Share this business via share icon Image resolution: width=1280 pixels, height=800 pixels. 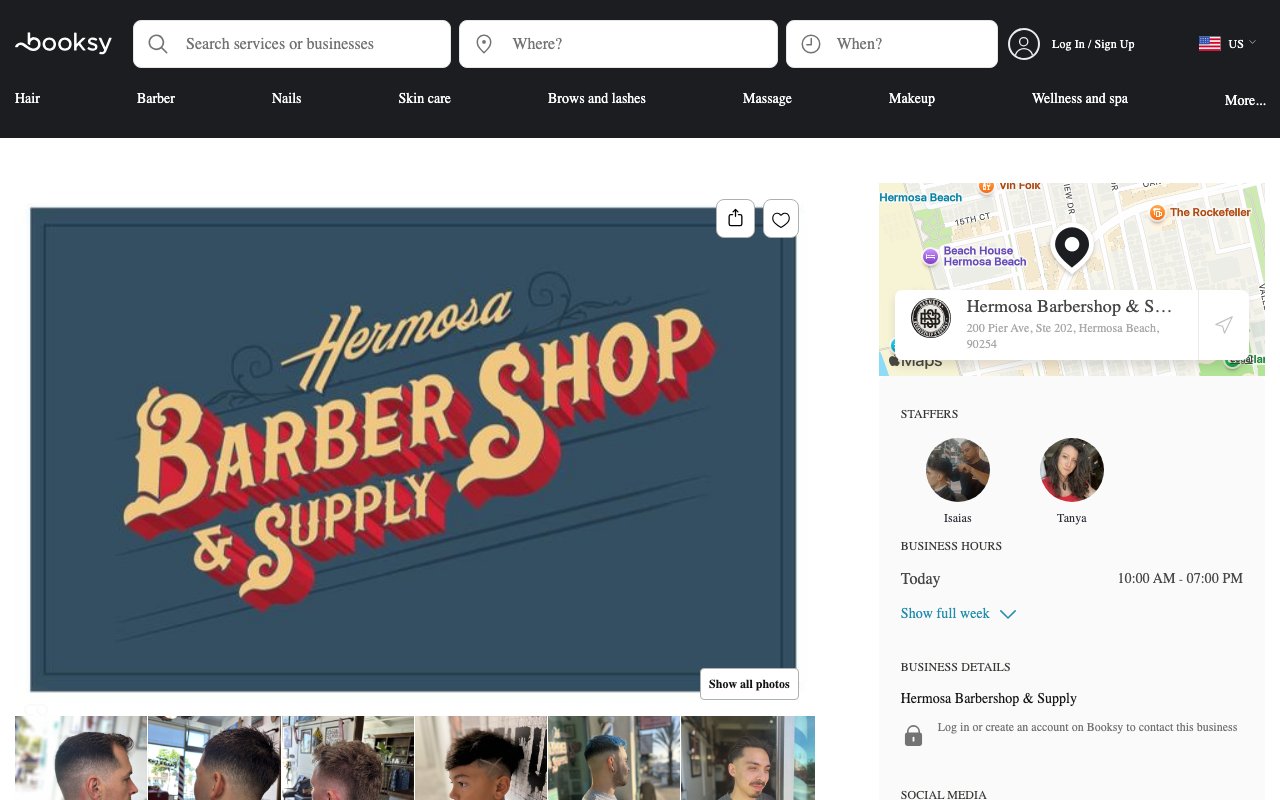coord(735,219)
